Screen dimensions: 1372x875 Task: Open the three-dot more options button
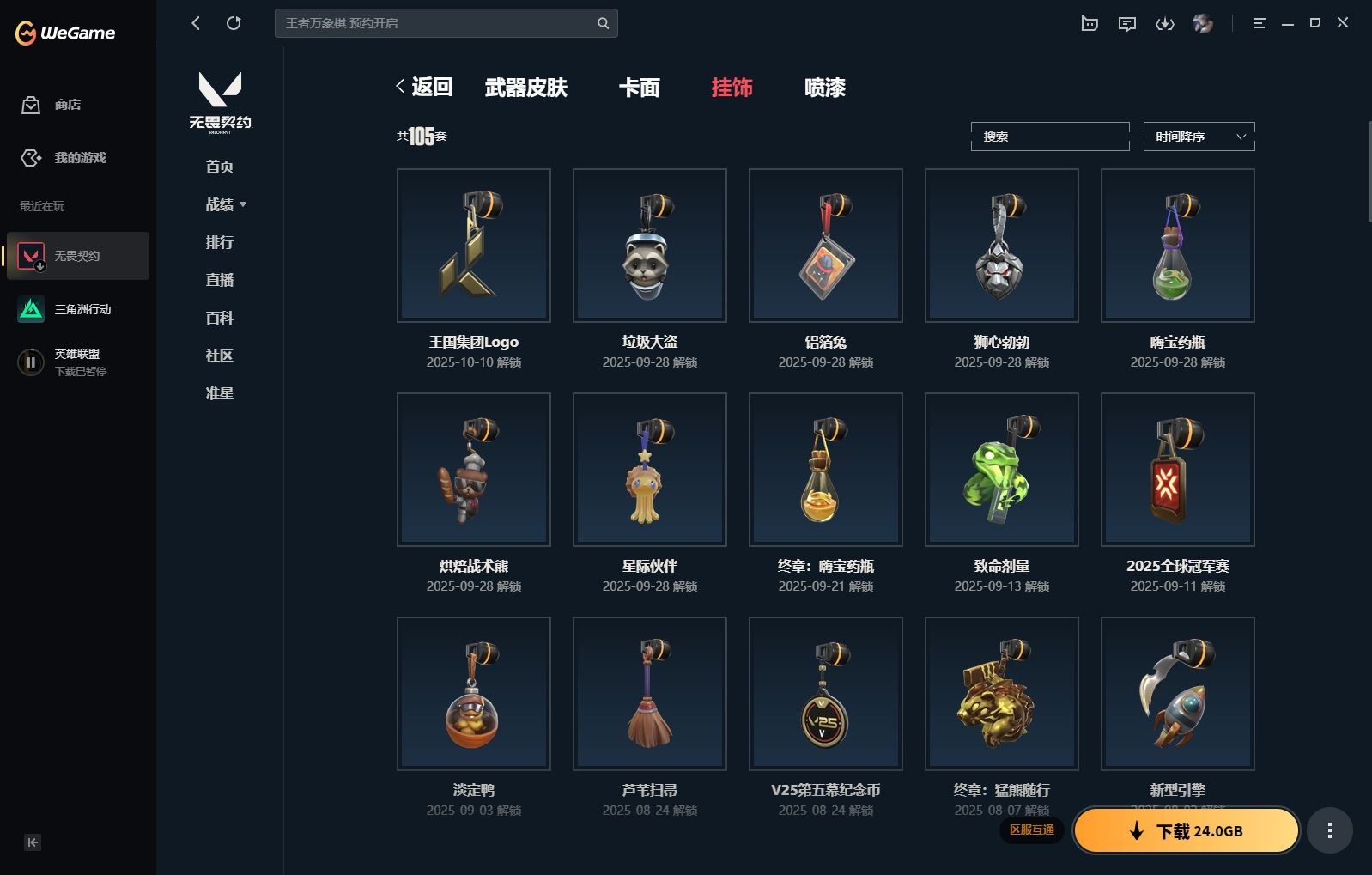tap(1329, 830)
